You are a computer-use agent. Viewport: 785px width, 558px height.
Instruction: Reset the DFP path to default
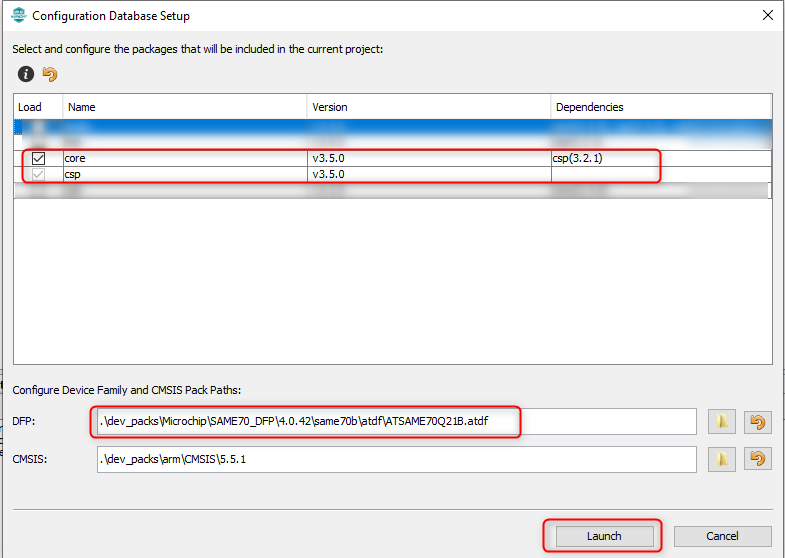(758, 422)
